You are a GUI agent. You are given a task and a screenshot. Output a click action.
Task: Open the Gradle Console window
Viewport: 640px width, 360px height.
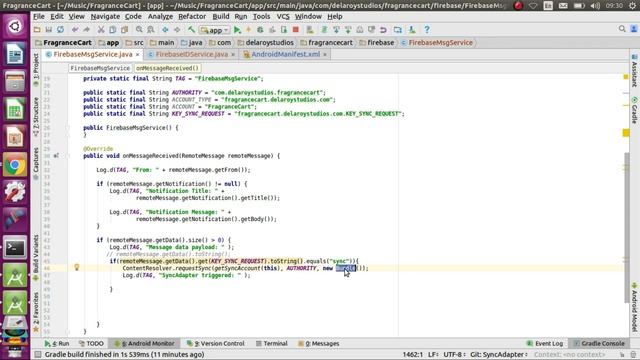[599, 344]
